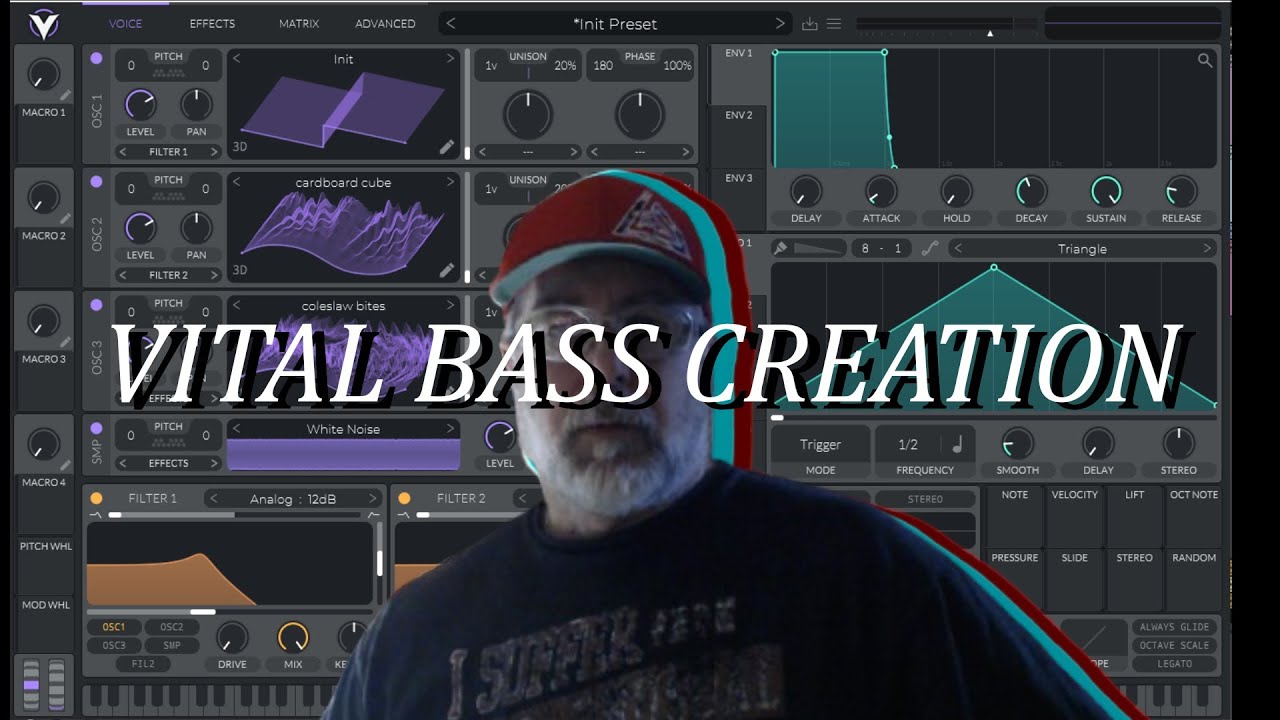Adjust the Macro 1 knob

point(43,75)
